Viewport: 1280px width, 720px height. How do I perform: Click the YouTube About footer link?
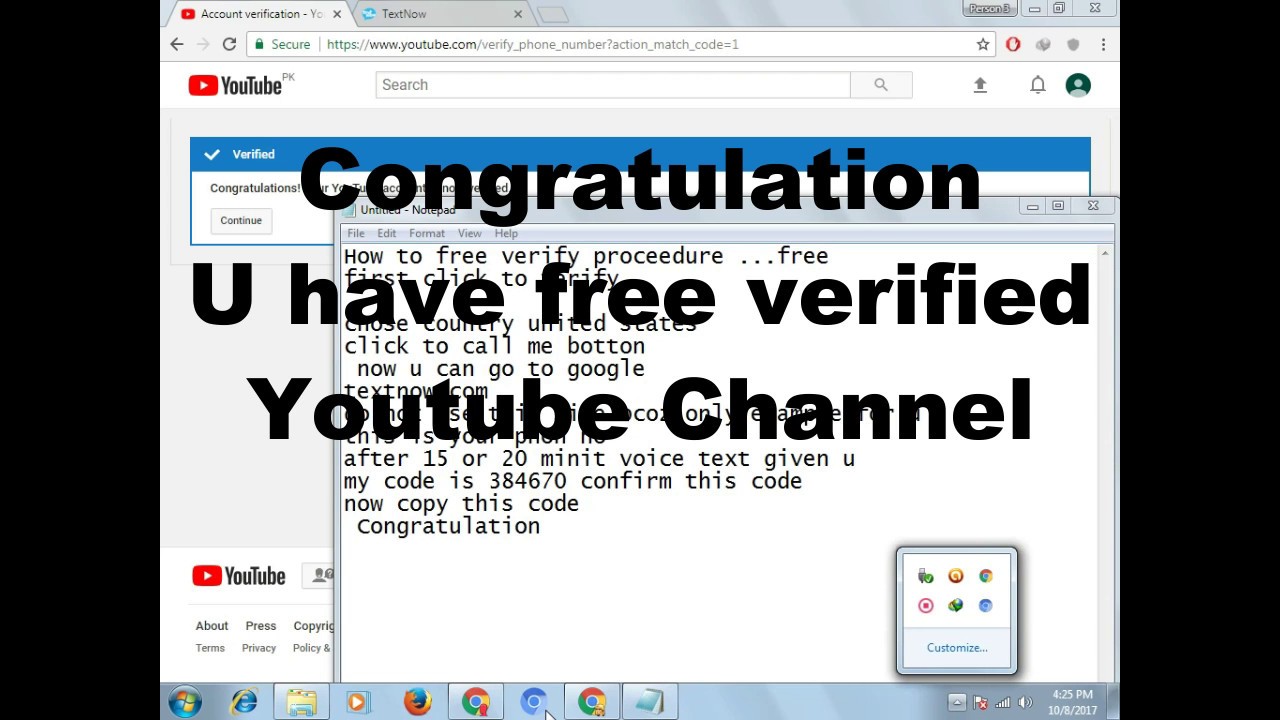(x=212, y=626)
